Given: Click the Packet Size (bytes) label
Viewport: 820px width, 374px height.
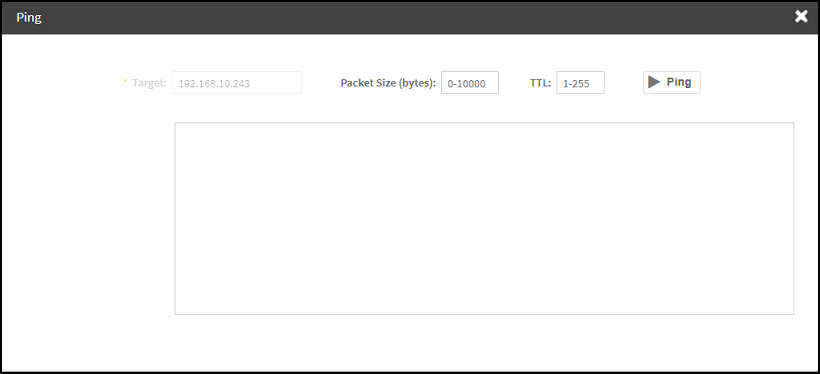Looking at the screenshot, I should click(388, 83).
